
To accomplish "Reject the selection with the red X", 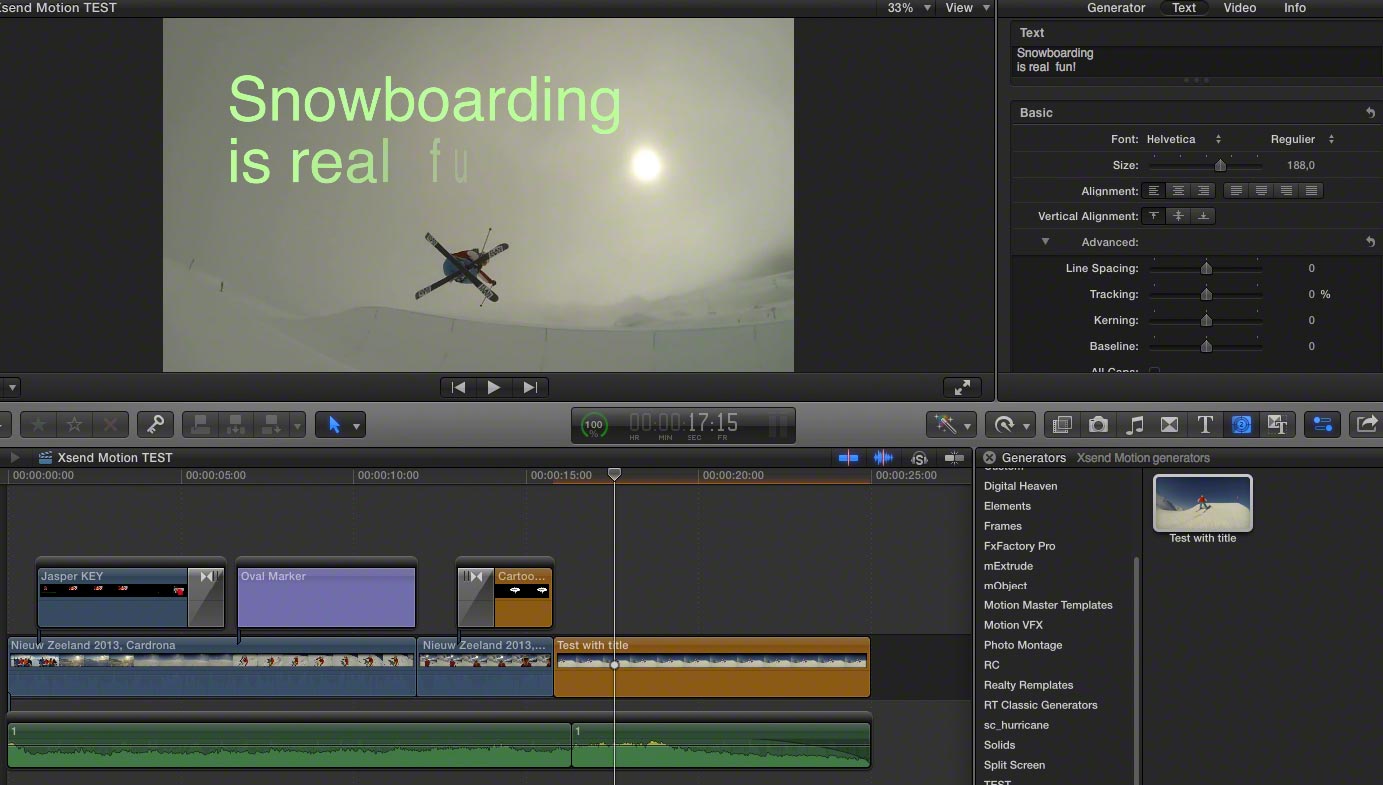I will [110, 425].
